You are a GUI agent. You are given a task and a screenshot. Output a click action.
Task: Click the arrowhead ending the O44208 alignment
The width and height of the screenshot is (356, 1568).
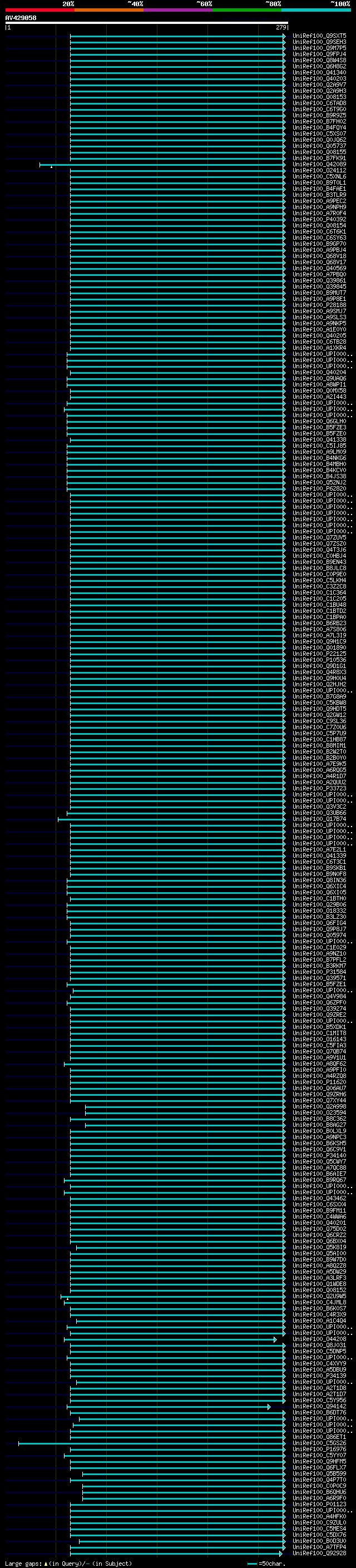(275, 1339)
